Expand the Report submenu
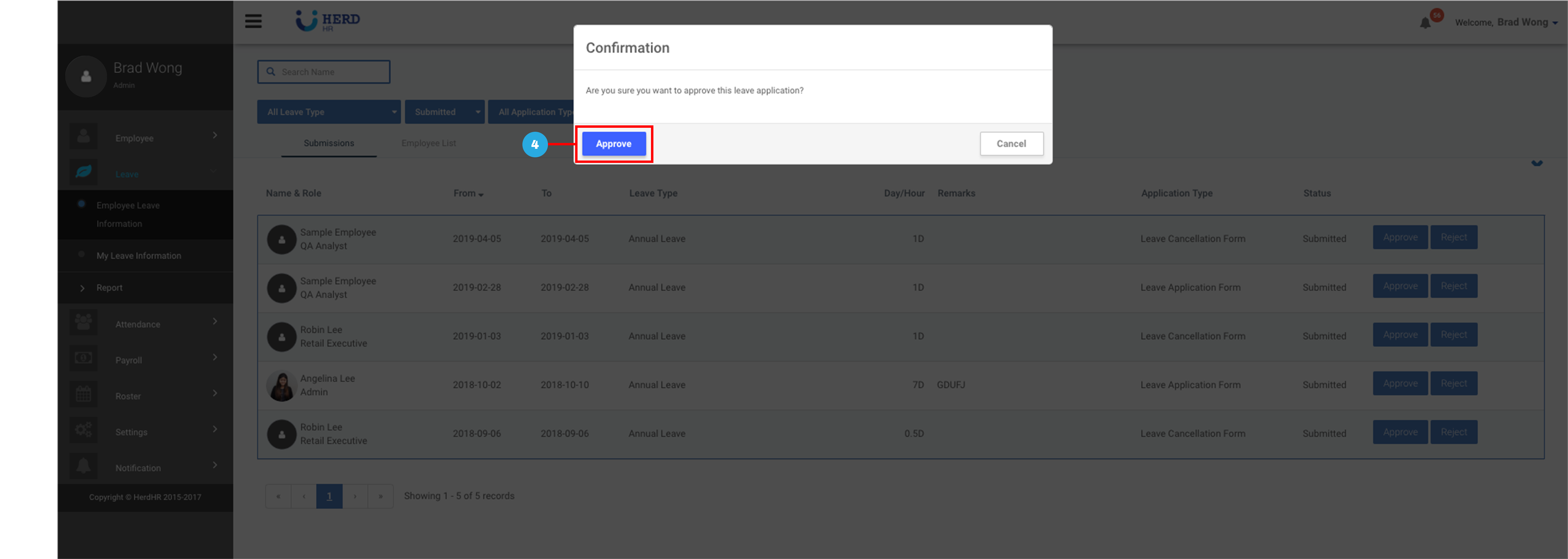Image resolution: width=1568 pixels, height=559 pixels. click(x=109, y=288)
